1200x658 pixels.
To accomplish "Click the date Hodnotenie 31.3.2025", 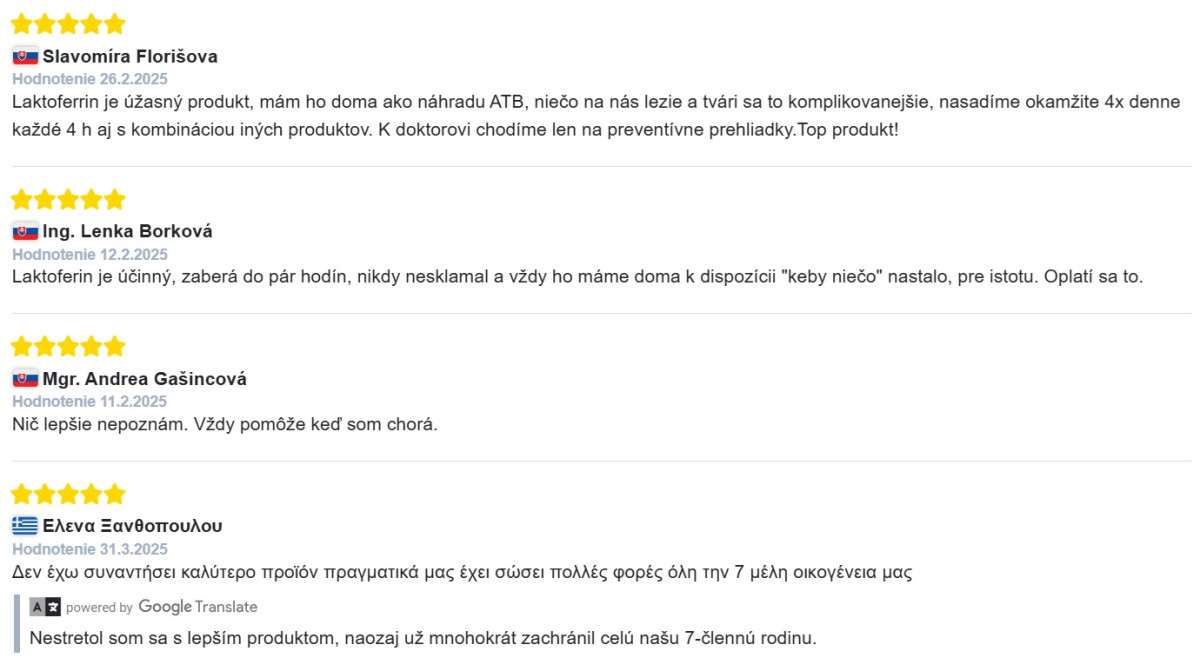I will point(90,549).
